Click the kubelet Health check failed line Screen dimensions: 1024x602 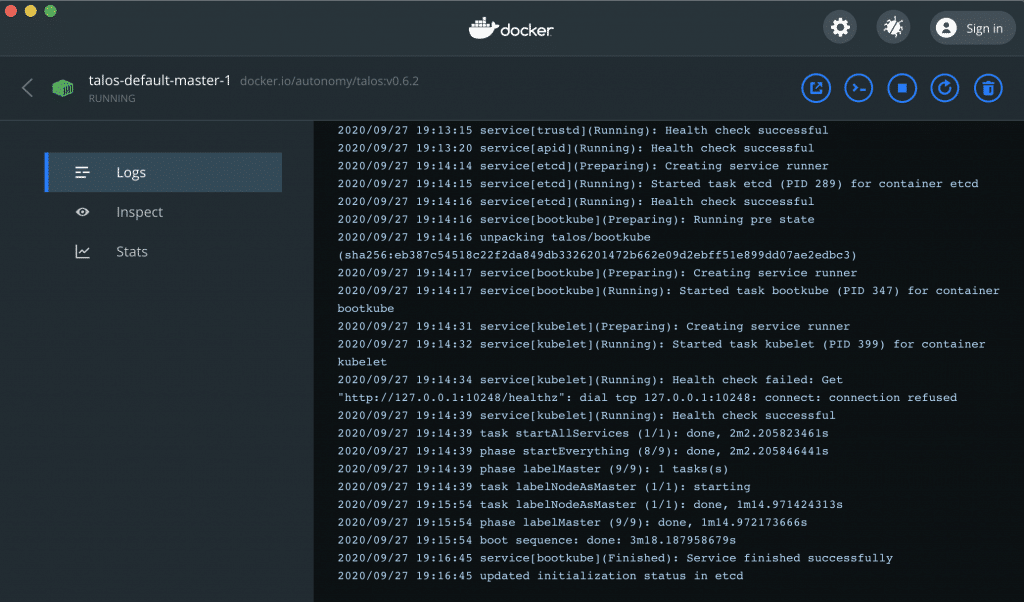pyautogui.click(x=590, y=380)
